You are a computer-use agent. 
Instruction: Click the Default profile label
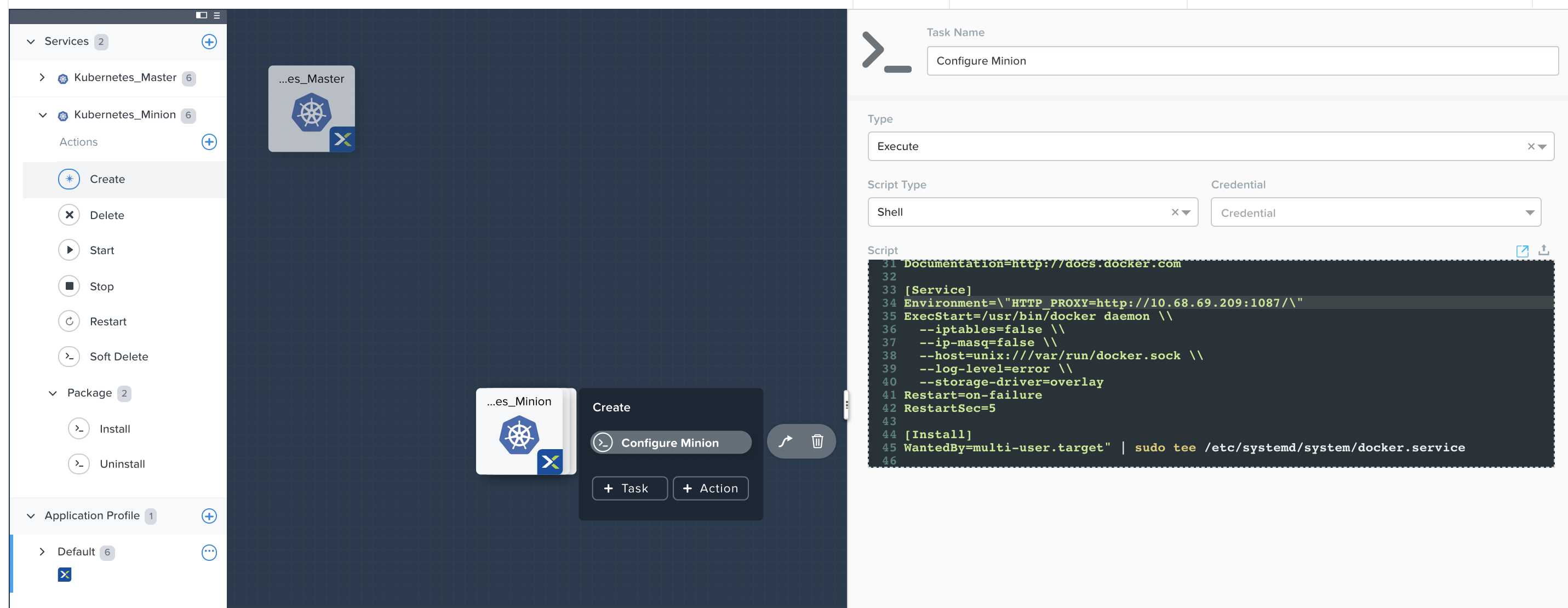[76, 552]
